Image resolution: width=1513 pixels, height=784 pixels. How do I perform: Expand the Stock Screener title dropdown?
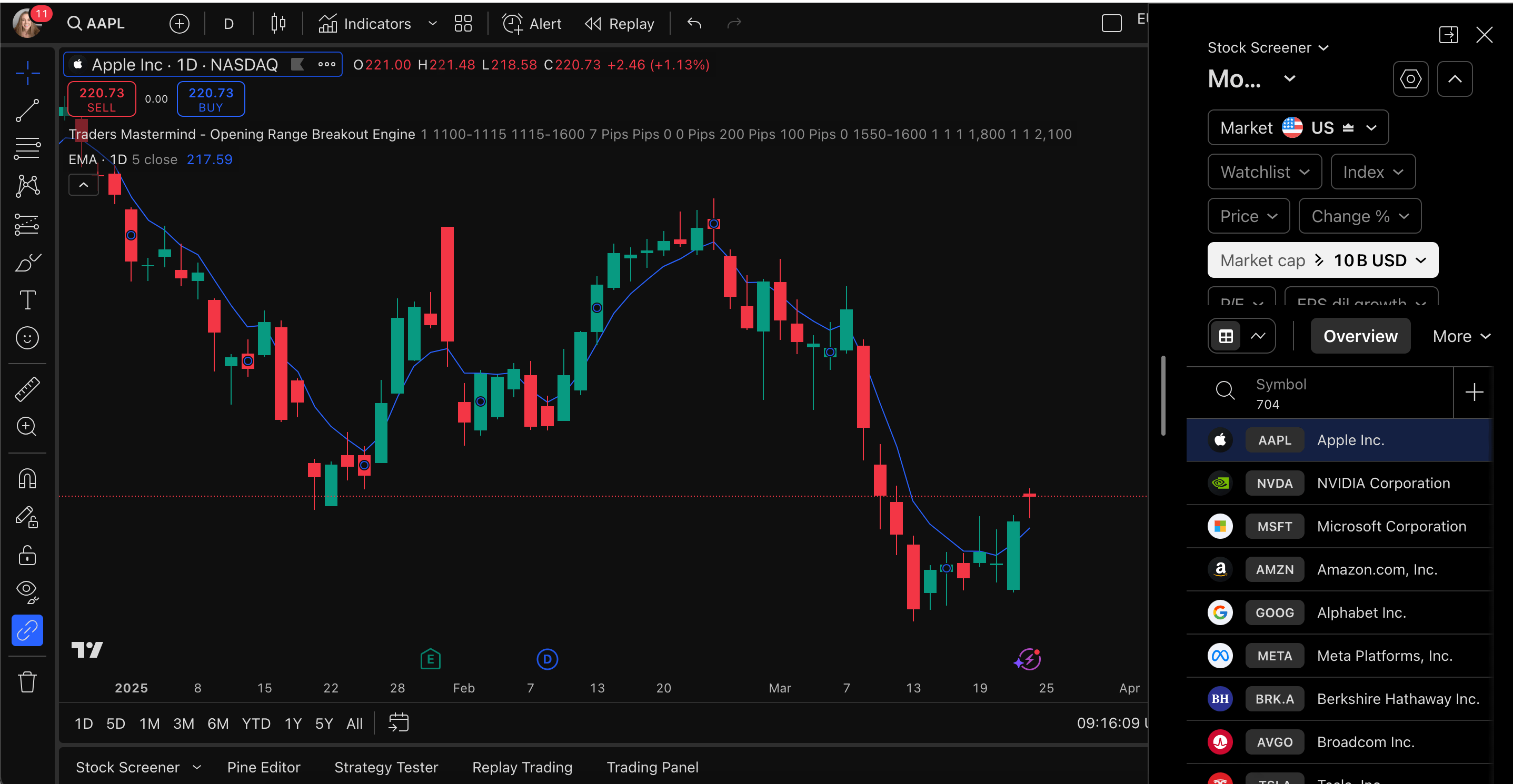point(1268,47)
